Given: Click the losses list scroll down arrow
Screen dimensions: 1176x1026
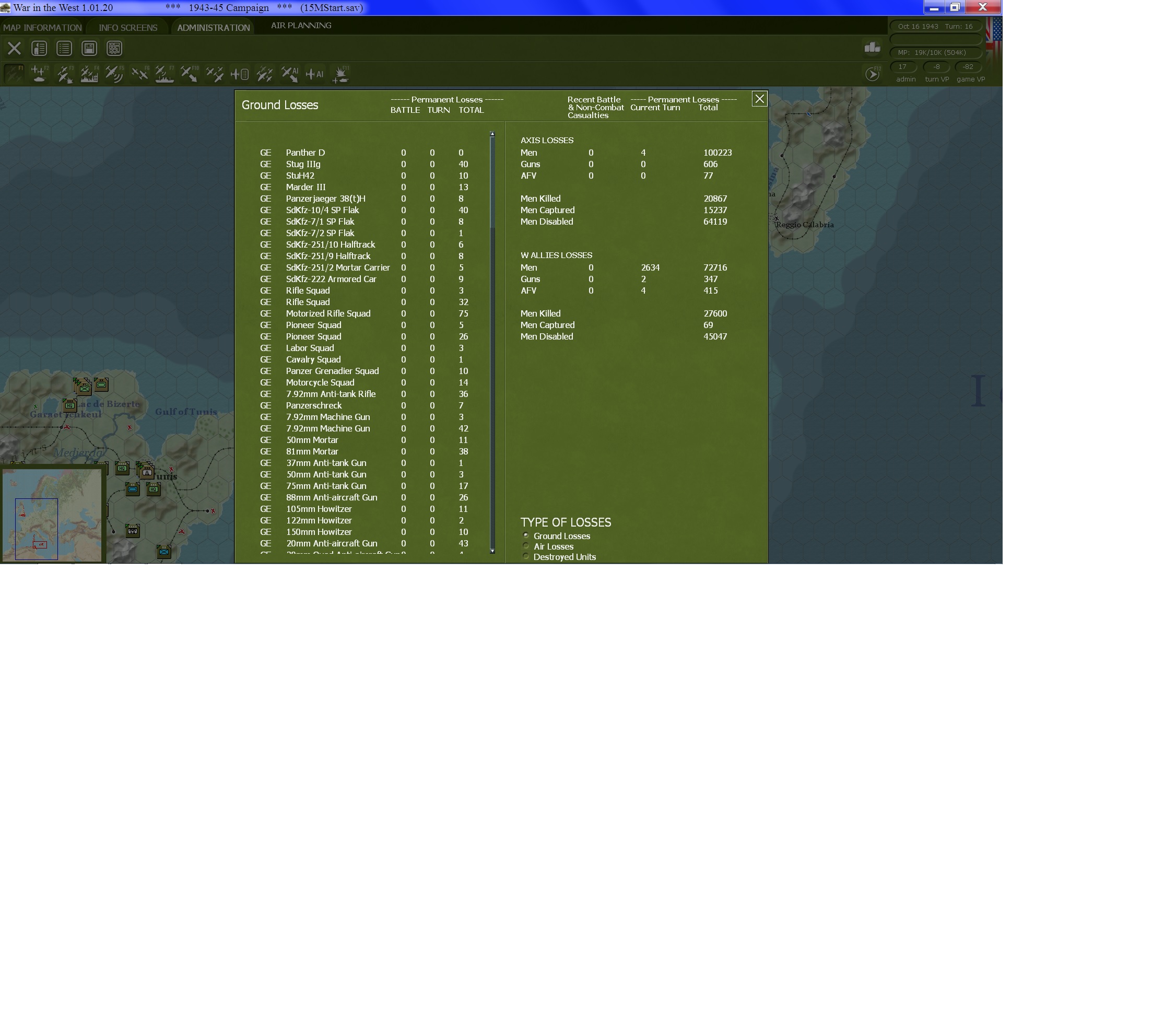Looking at the screenshot, I should pos(492,551).
